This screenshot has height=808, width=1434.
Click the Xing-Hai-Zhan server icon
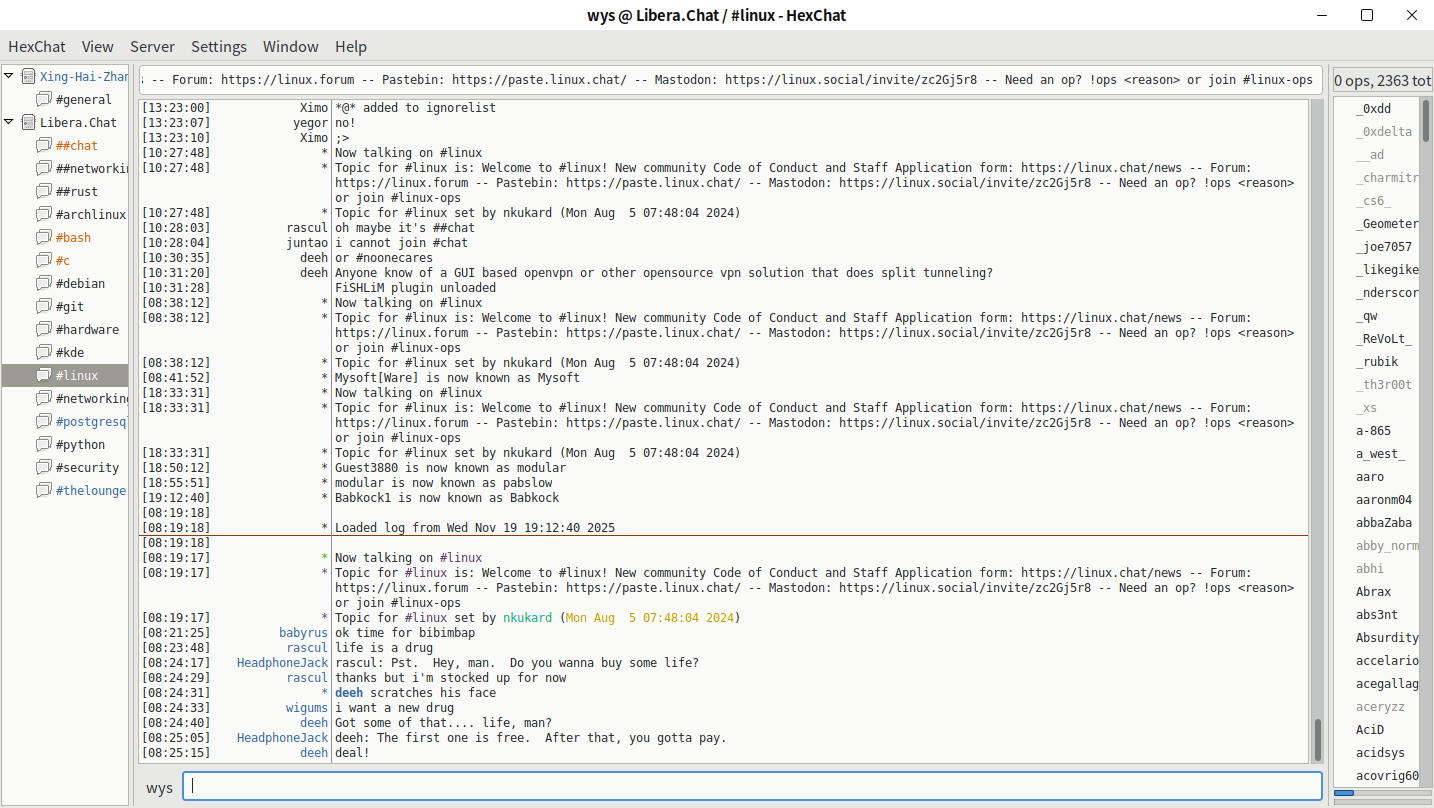point(27,77)
